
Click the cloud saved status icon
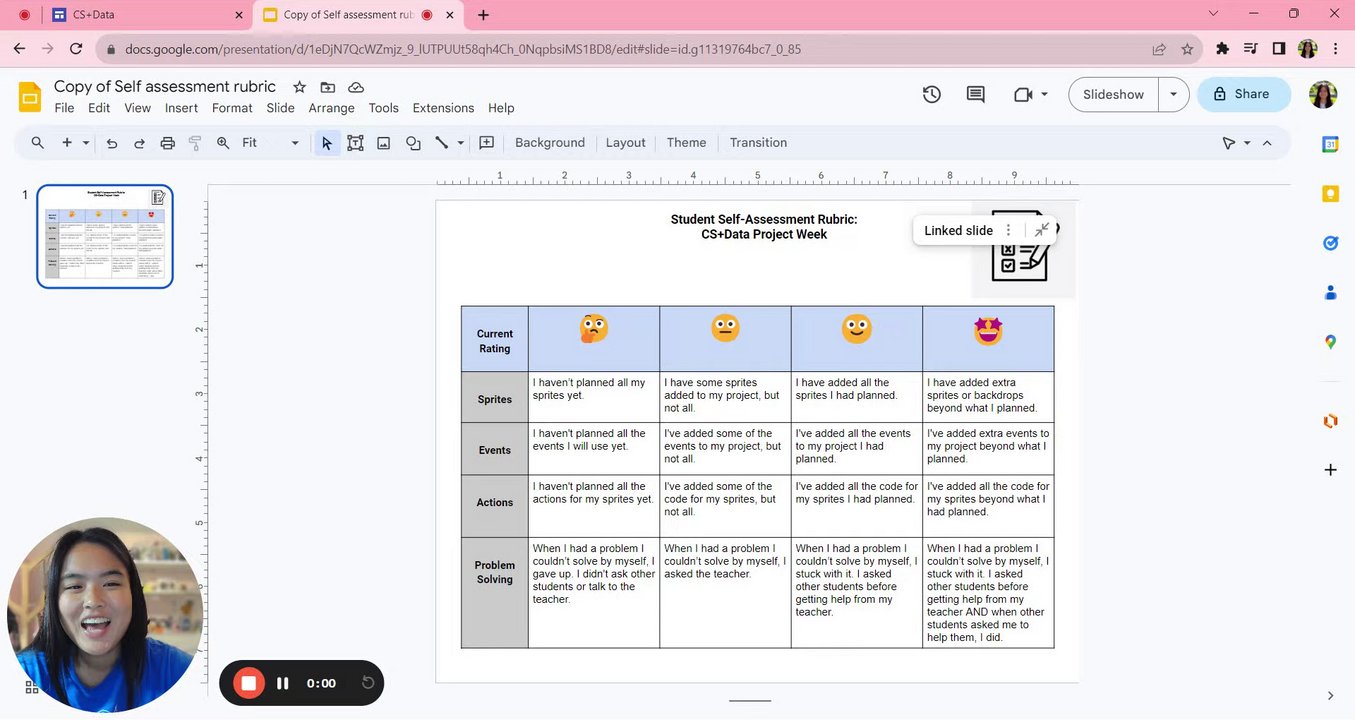pos(356,87)
